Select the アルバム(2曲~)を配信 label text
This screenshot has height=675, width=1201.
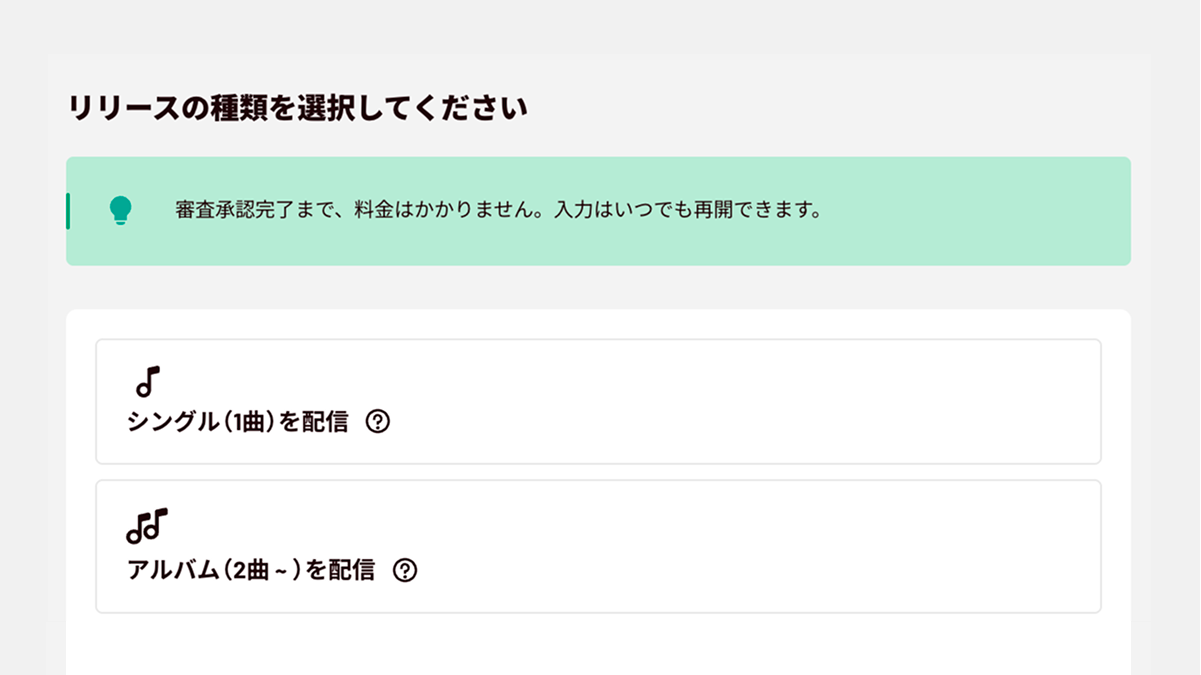coord(251,570)
